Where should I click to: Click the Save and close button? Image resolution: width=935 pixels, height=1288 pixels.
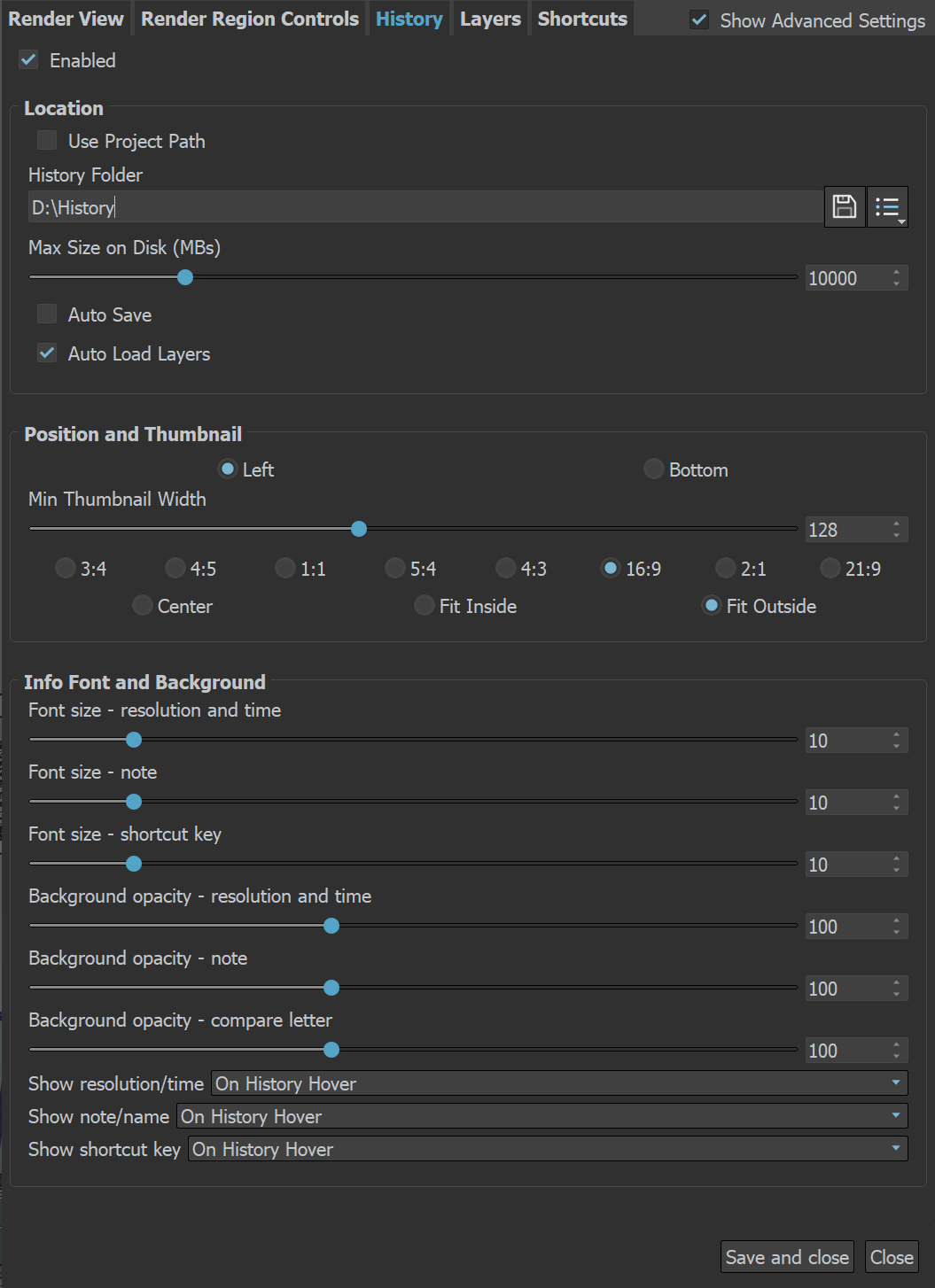[787, 1257]
